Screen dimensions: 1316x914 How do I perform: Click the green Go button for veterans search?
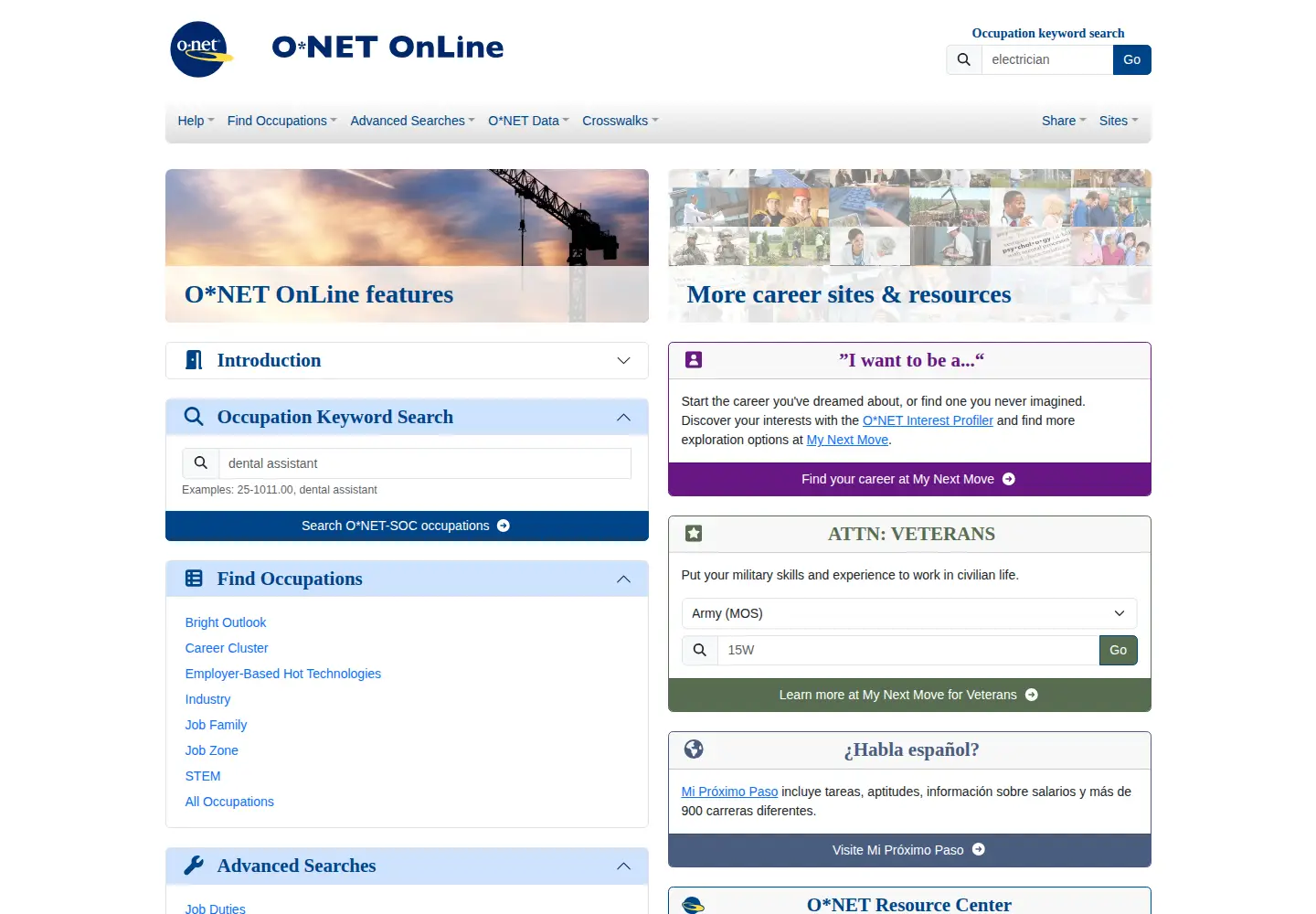1119,650
